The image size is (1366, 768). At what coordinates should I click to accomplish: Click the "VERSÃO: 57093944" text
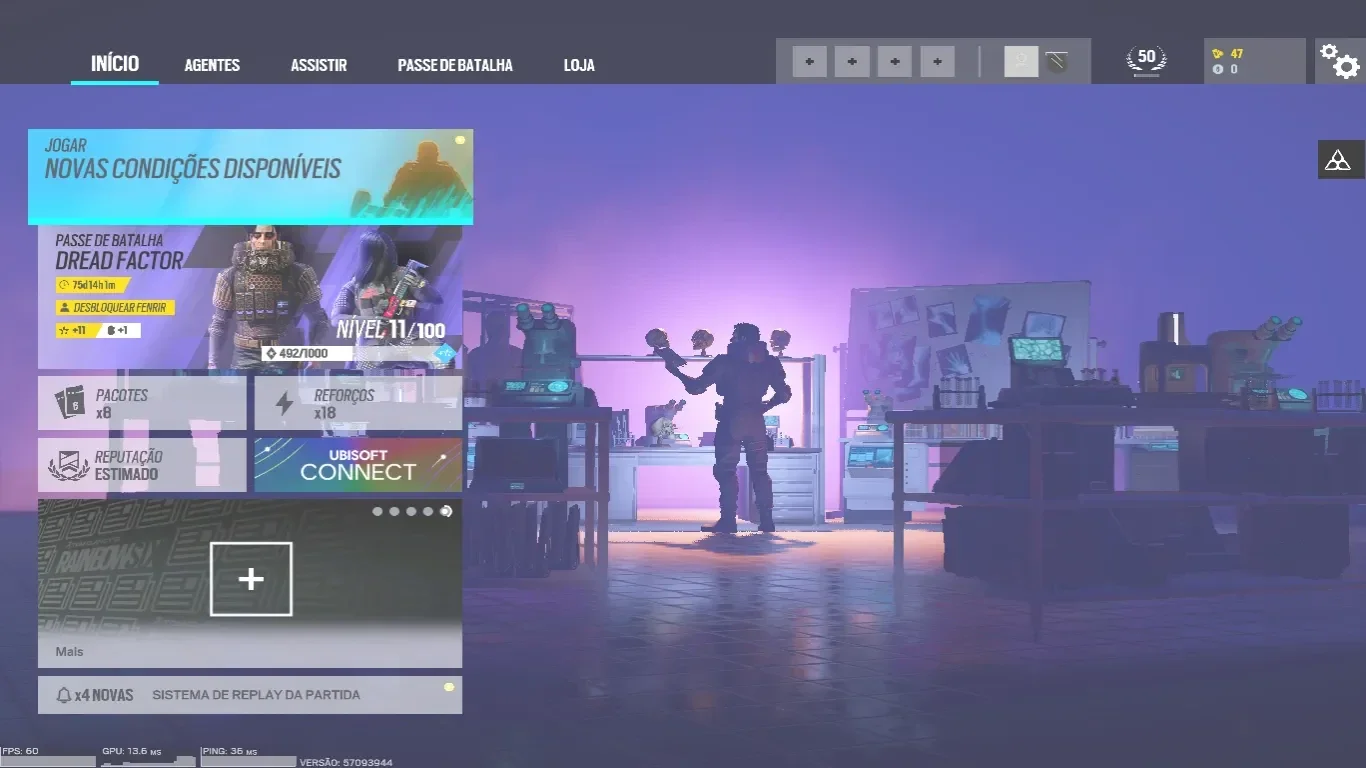coord(346,762)
